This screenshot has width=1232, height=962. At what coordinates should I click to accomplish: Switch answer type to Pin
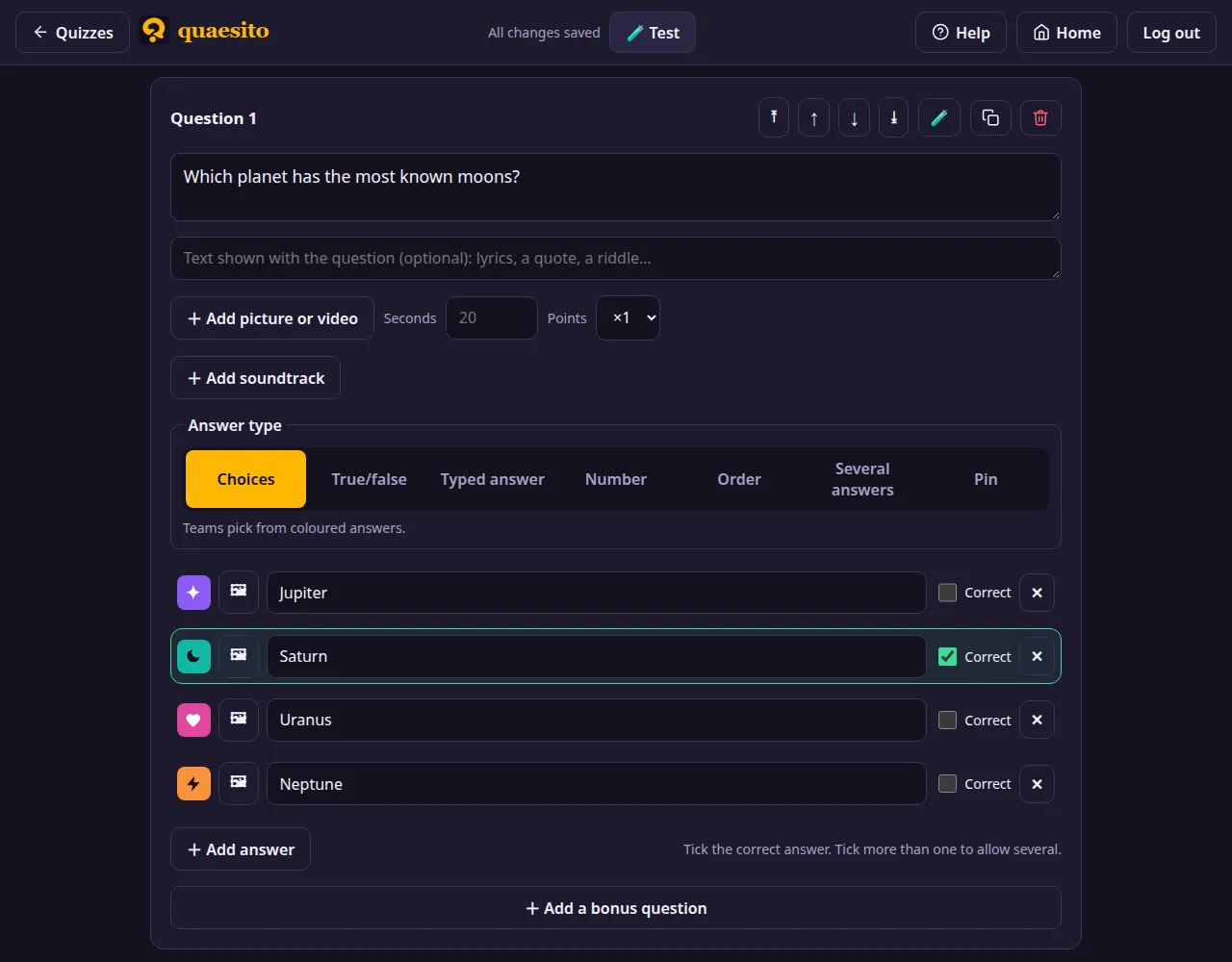[x=986, y=479]
